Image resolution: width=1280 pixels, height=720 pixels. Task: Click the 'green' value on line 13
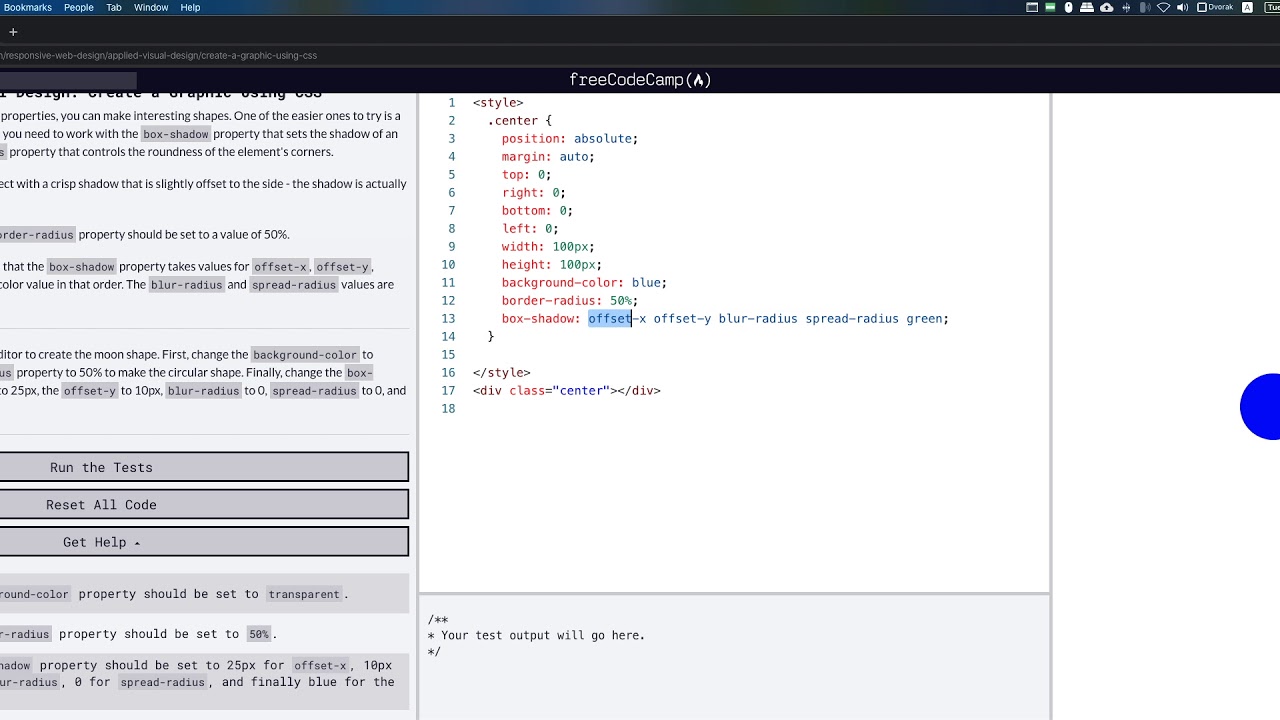(924, 318)
